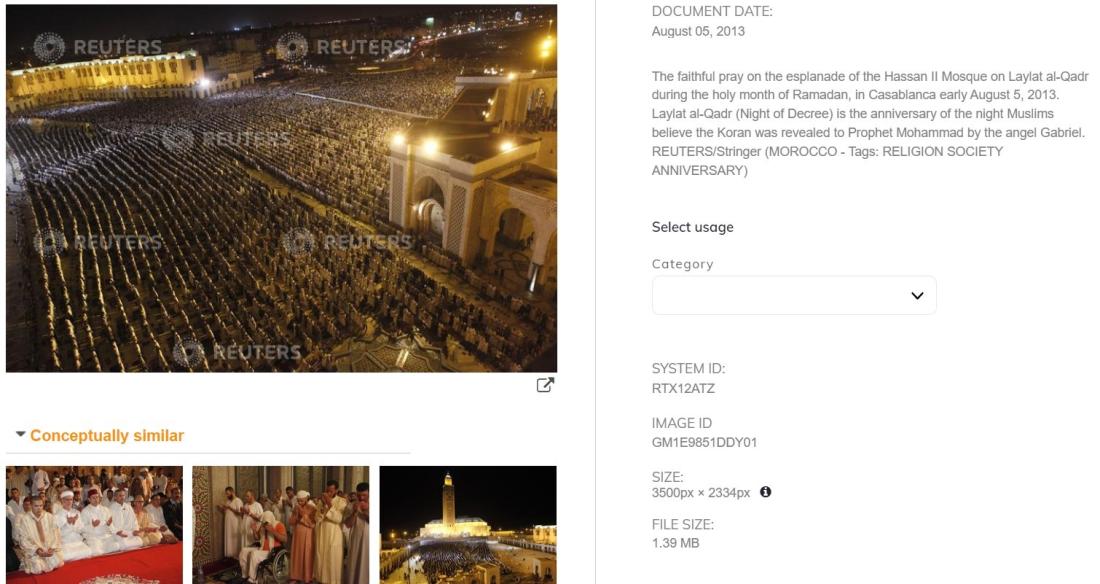1100x584 pixels.
Task: Click the System ID value RTX12ATZ
Action: [683, 388]
